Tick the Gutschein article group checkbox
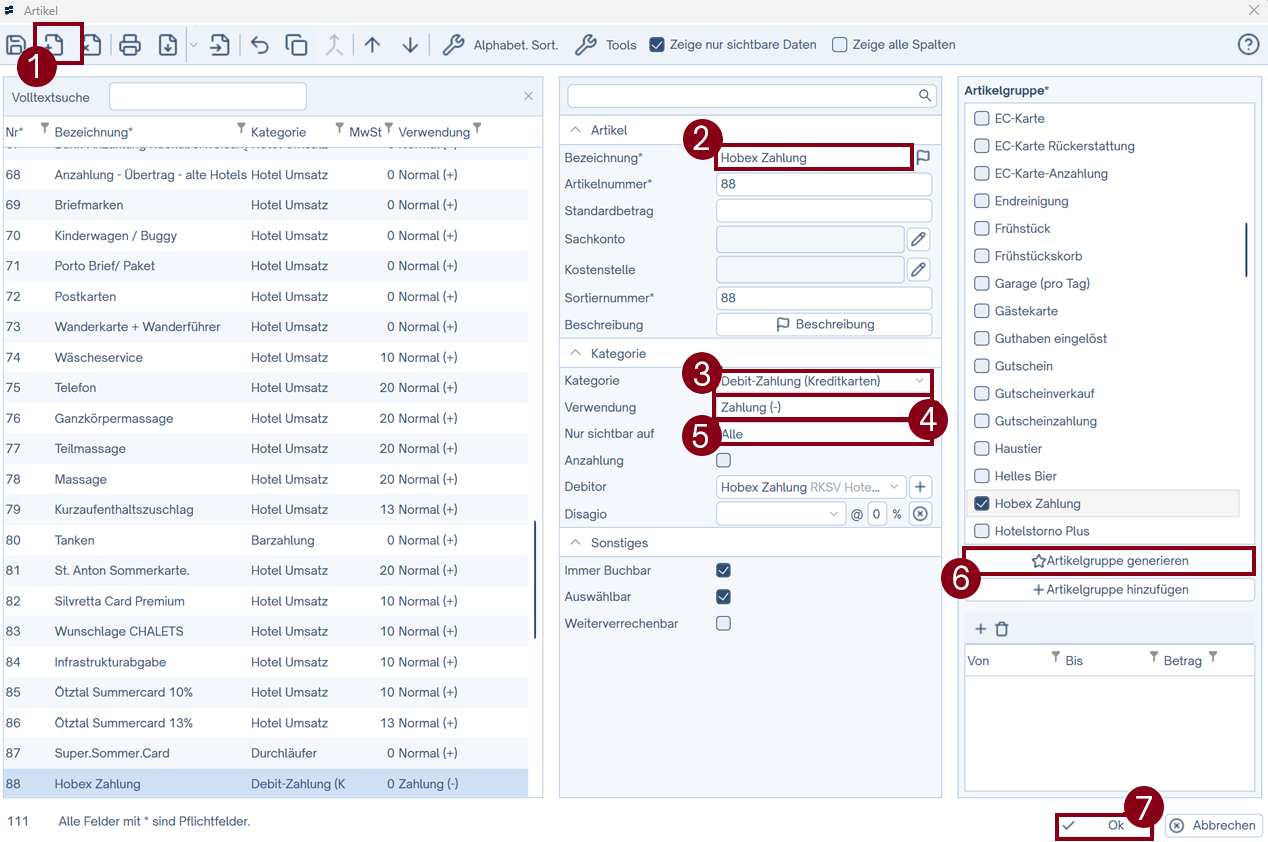The height and width of the screenshot is (842, 1268). pos(982,366)
